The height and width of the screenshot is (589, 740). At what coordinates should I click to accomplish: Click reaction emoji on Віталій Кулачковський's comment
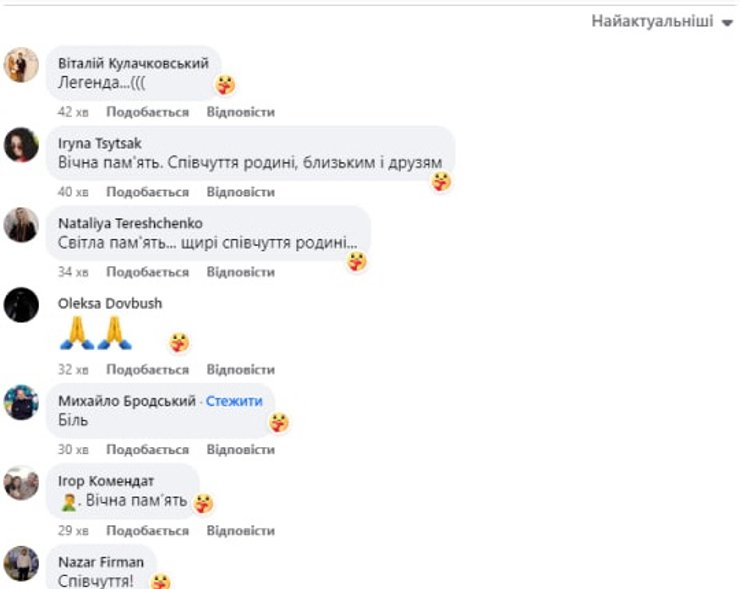(x=225, y=85)
